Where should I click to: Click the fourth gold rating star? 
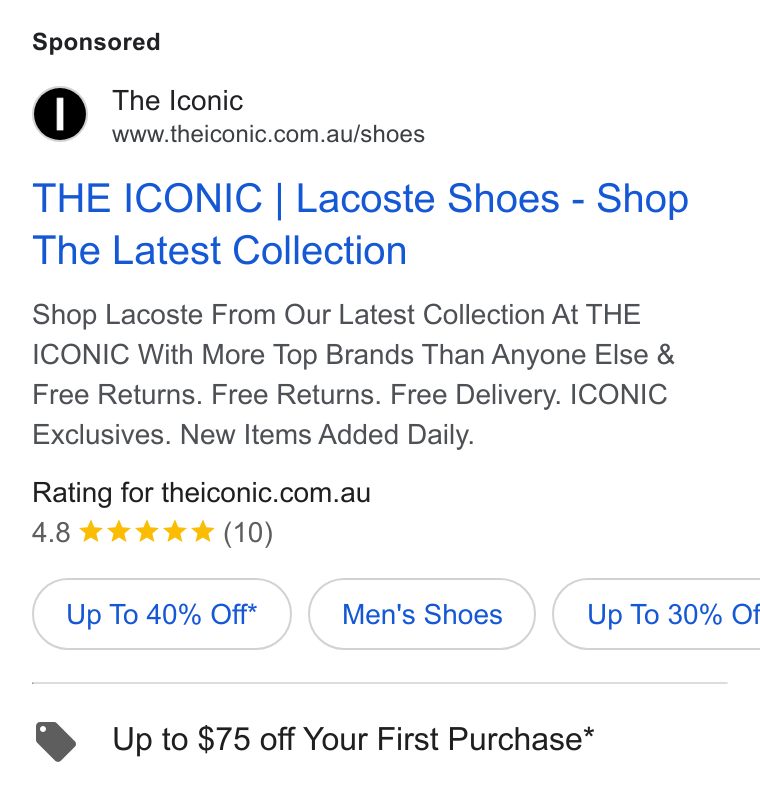tap(175, 531)
